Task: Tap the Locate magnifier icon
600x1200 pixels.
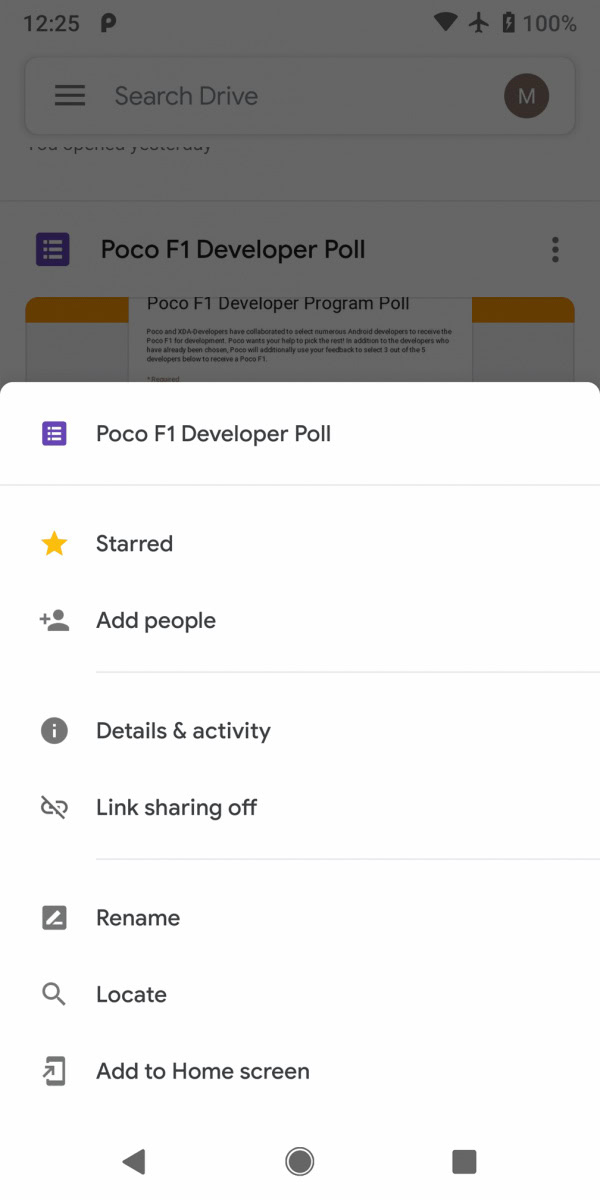Action: 54,995
